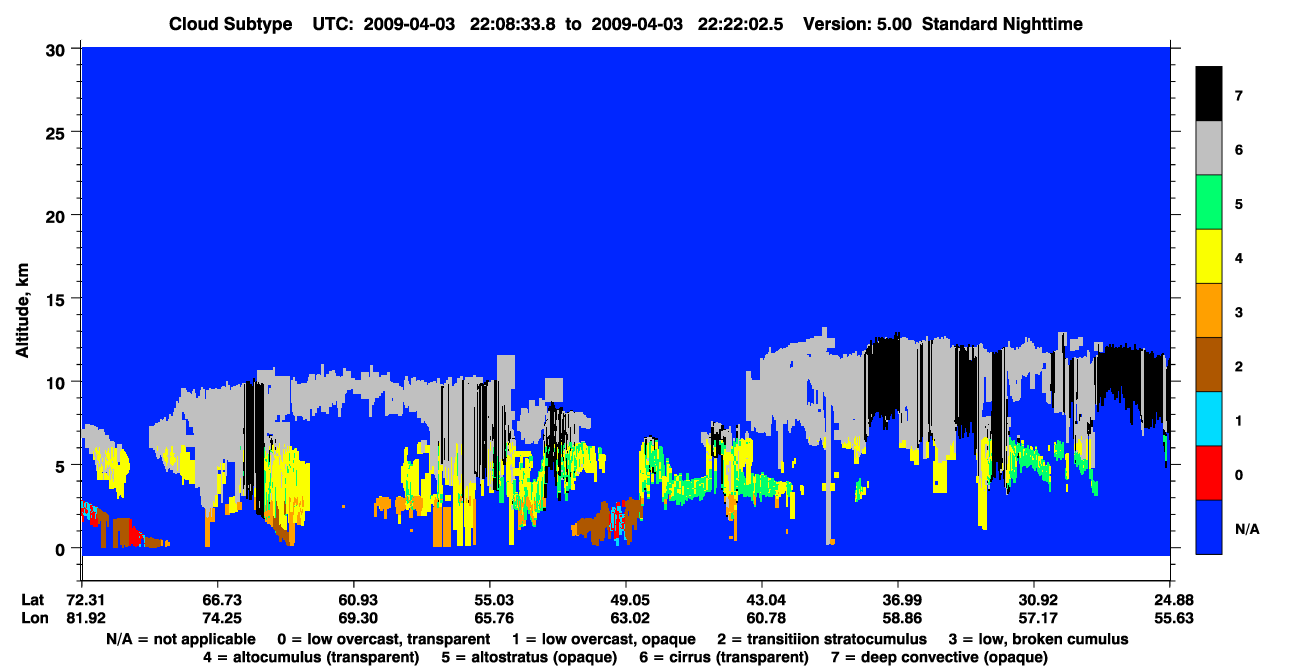Image resolution: width=1300 pixels, height=667 pixels.
Task: Click the gray cirrus swatch labeled 6
Action: [1209, 148]
